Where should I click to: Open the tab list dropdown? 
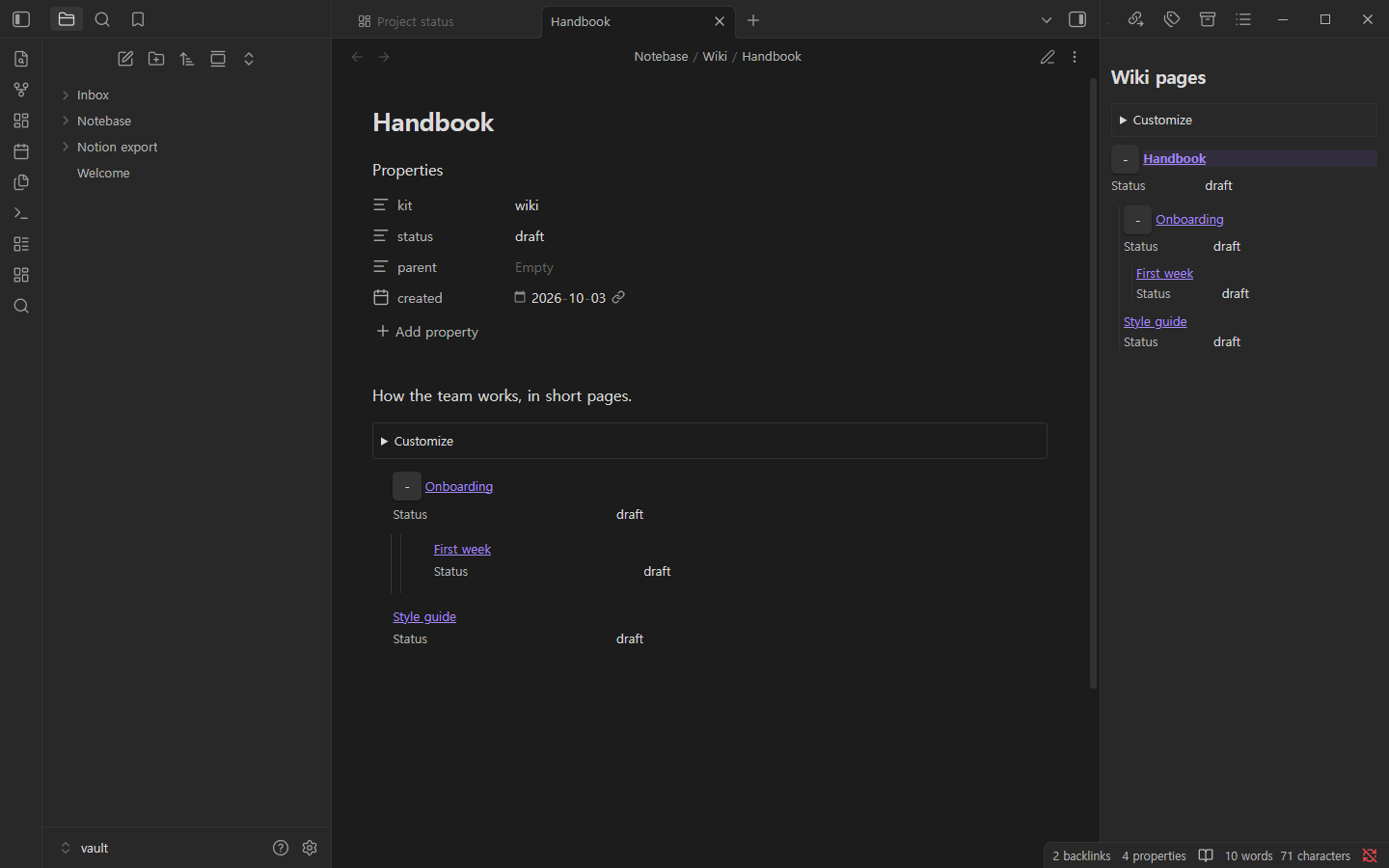click(1047, 20)
